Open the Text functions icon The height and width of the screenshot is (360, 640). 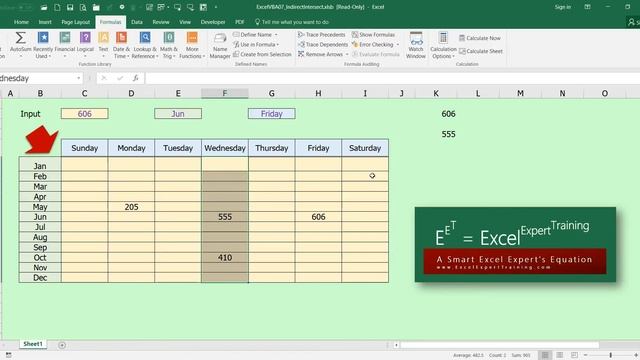point(103,38)
